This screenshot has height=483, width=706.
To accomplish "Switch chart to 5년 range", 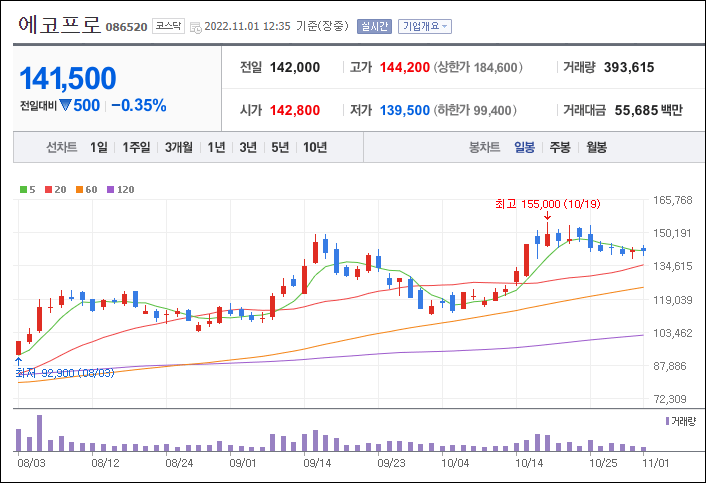I will 280,147.
